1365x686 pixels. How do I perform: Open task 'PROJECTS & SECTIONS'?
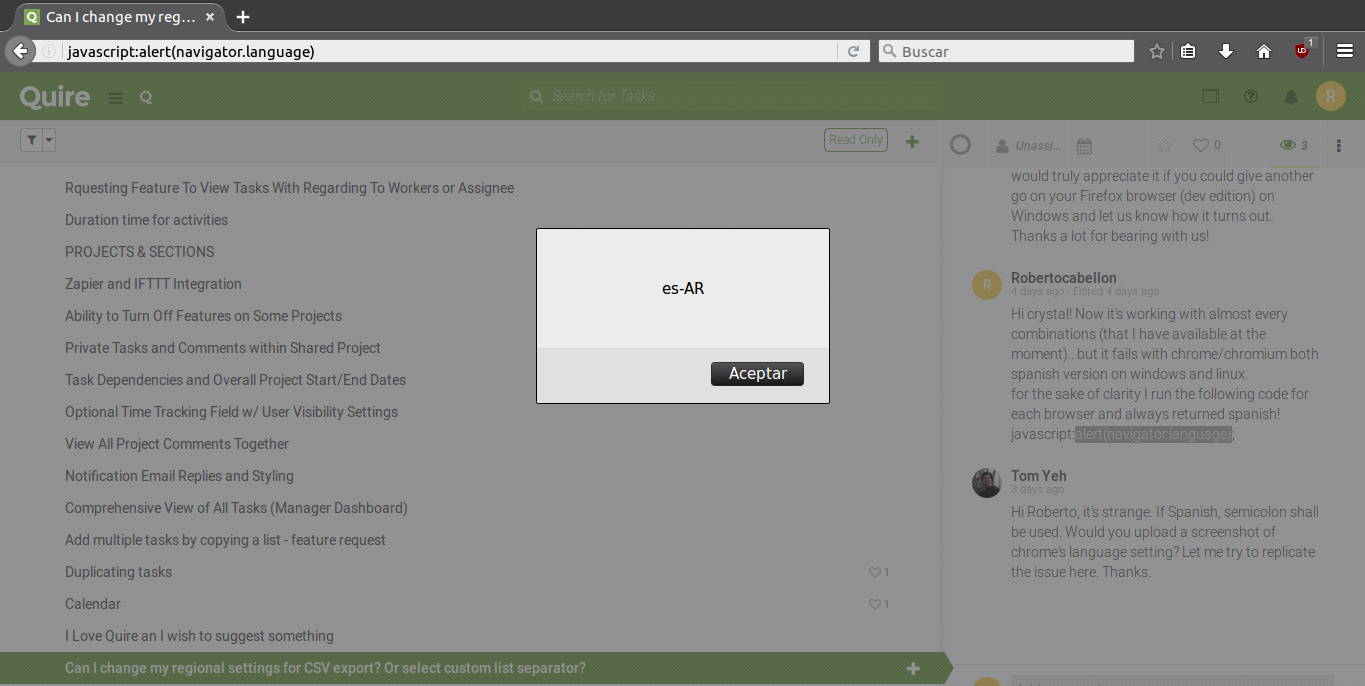[x=139, y=252]
